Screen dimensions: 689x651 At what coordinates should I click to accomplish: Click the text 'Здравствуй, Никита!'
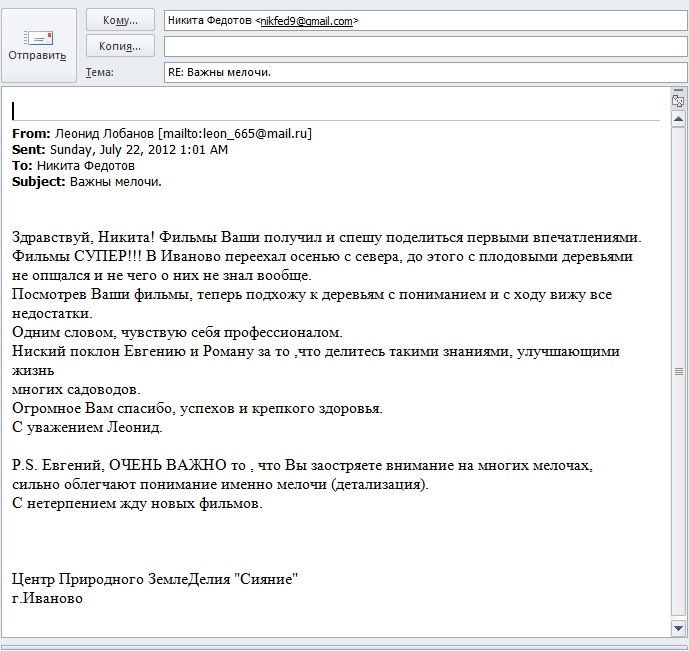coord(83,237)
